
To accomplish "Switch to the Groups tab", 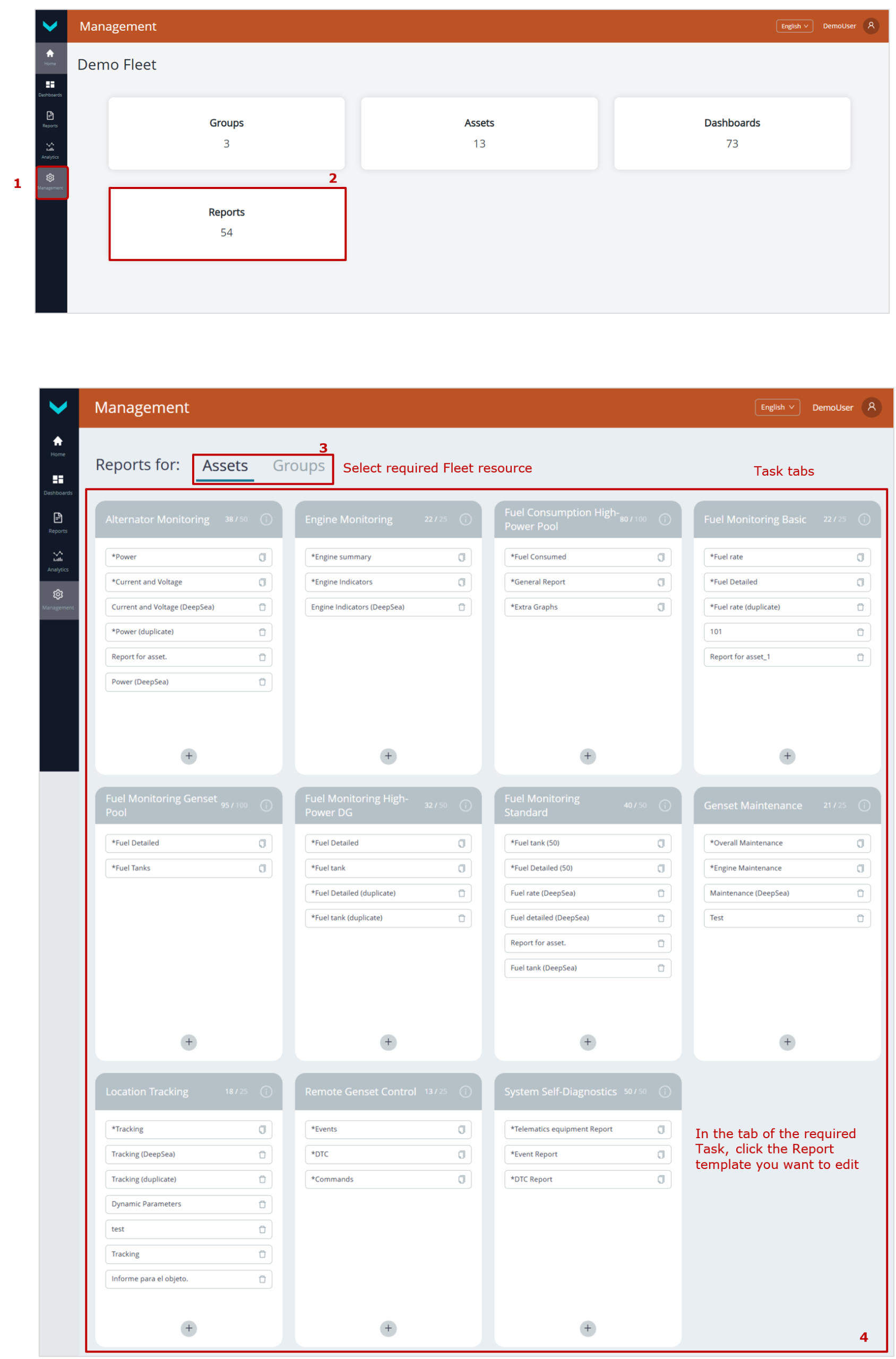I will (x=298, y=466).
